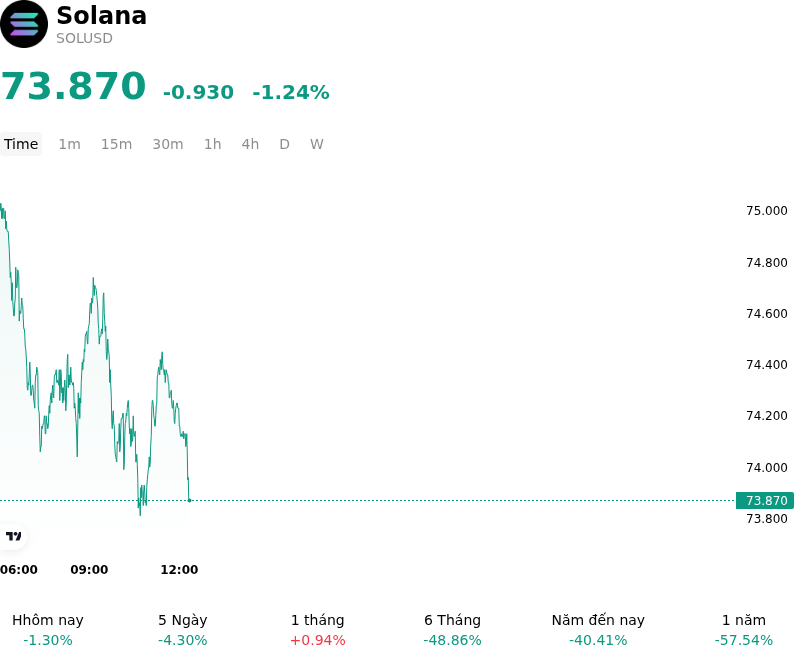Click the Solana title link

click(x=102, y=15)
